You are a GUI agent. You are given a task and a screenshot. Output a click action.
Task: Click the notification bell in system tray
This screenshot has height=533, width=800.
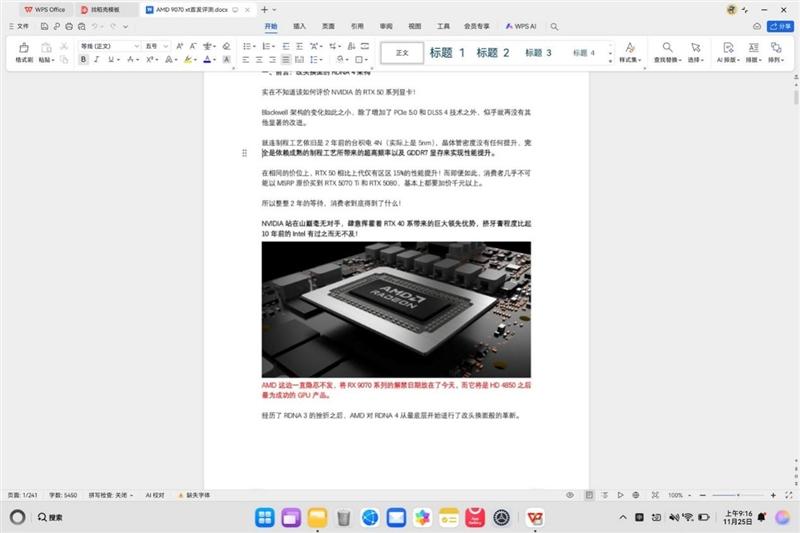(762, 517)
